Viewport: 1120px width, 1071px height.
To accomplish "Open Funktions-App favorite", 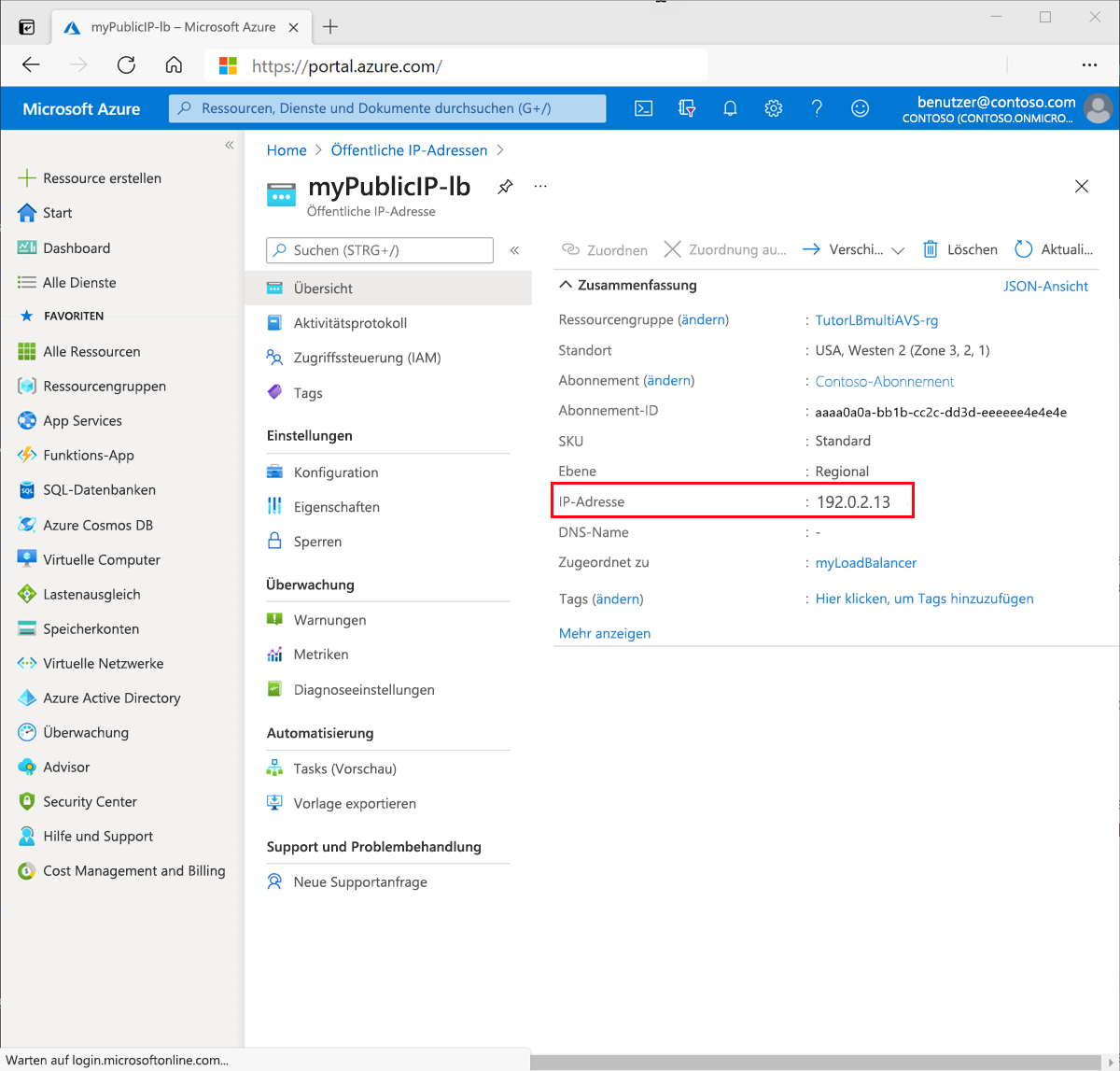I will click(x=76, y=455).
